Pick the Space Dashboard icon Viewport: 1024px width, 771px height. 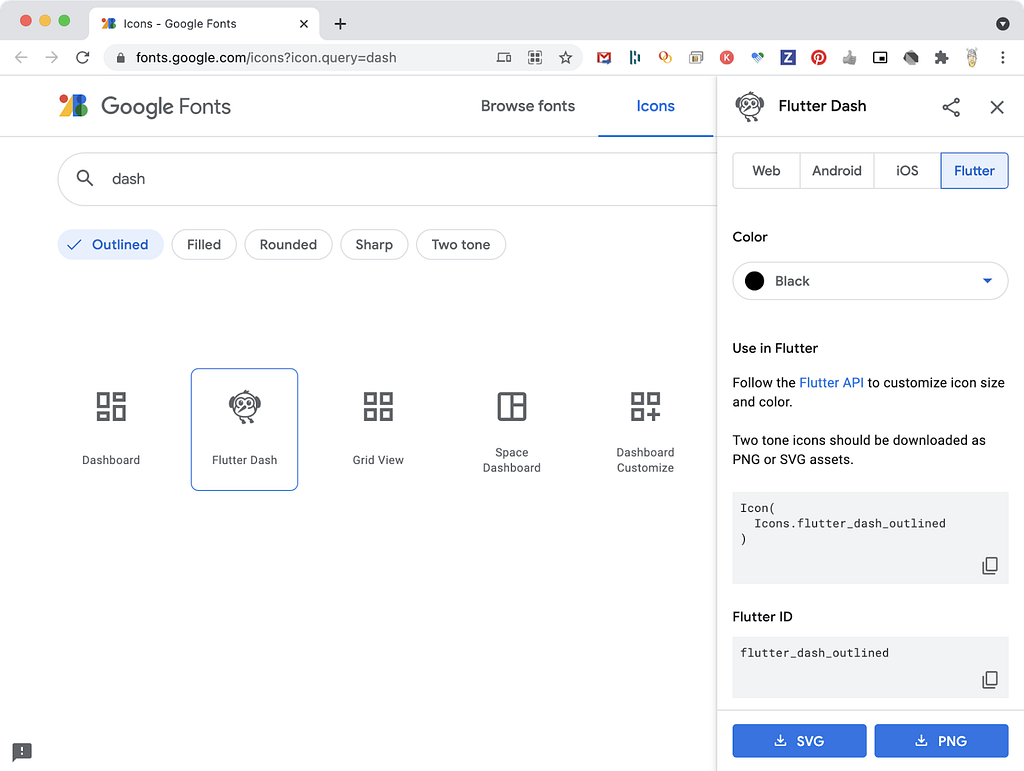[511, 429]
